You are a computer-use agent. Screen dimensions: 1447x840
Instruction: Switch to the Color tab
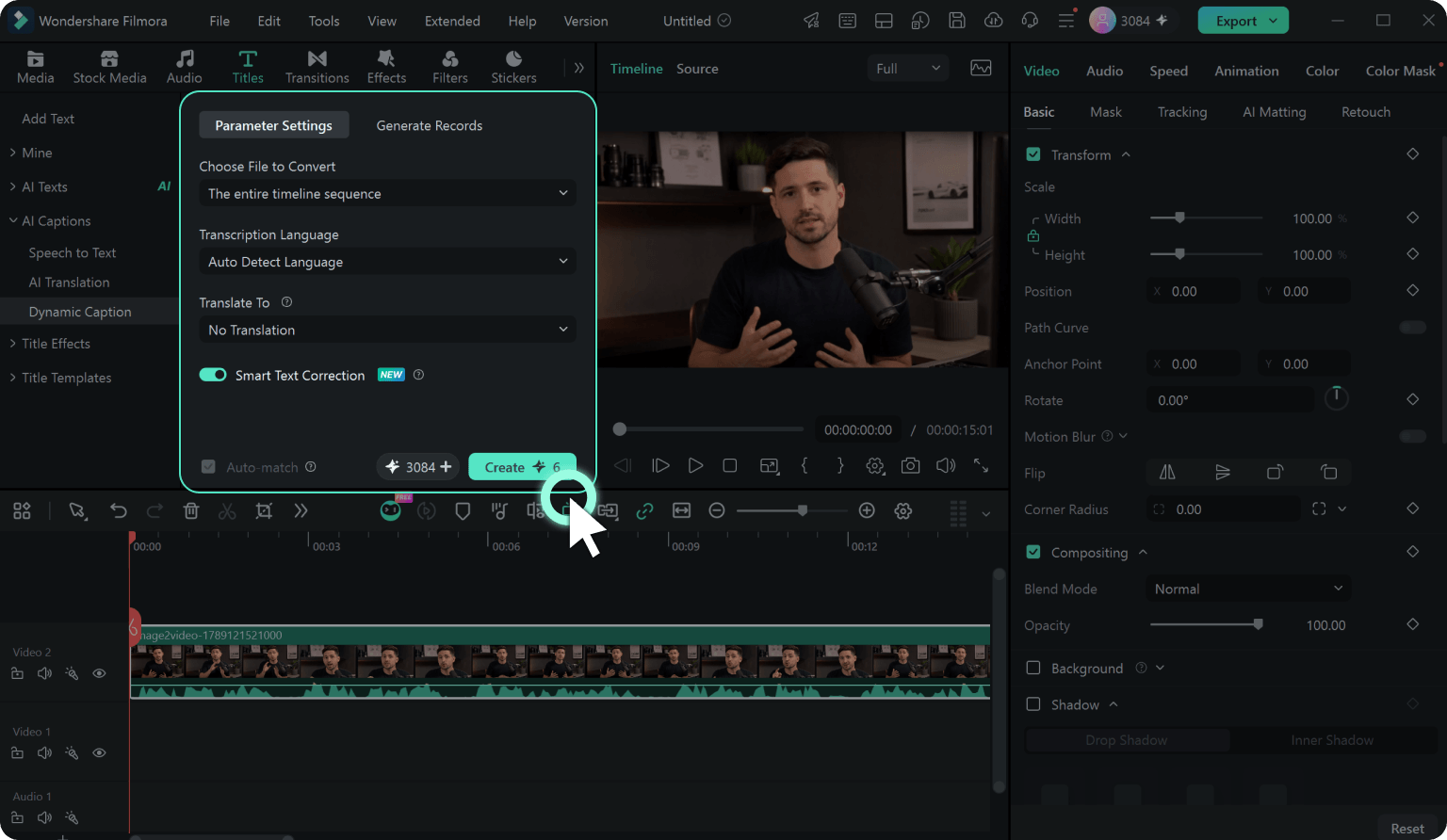[1322, 71]
